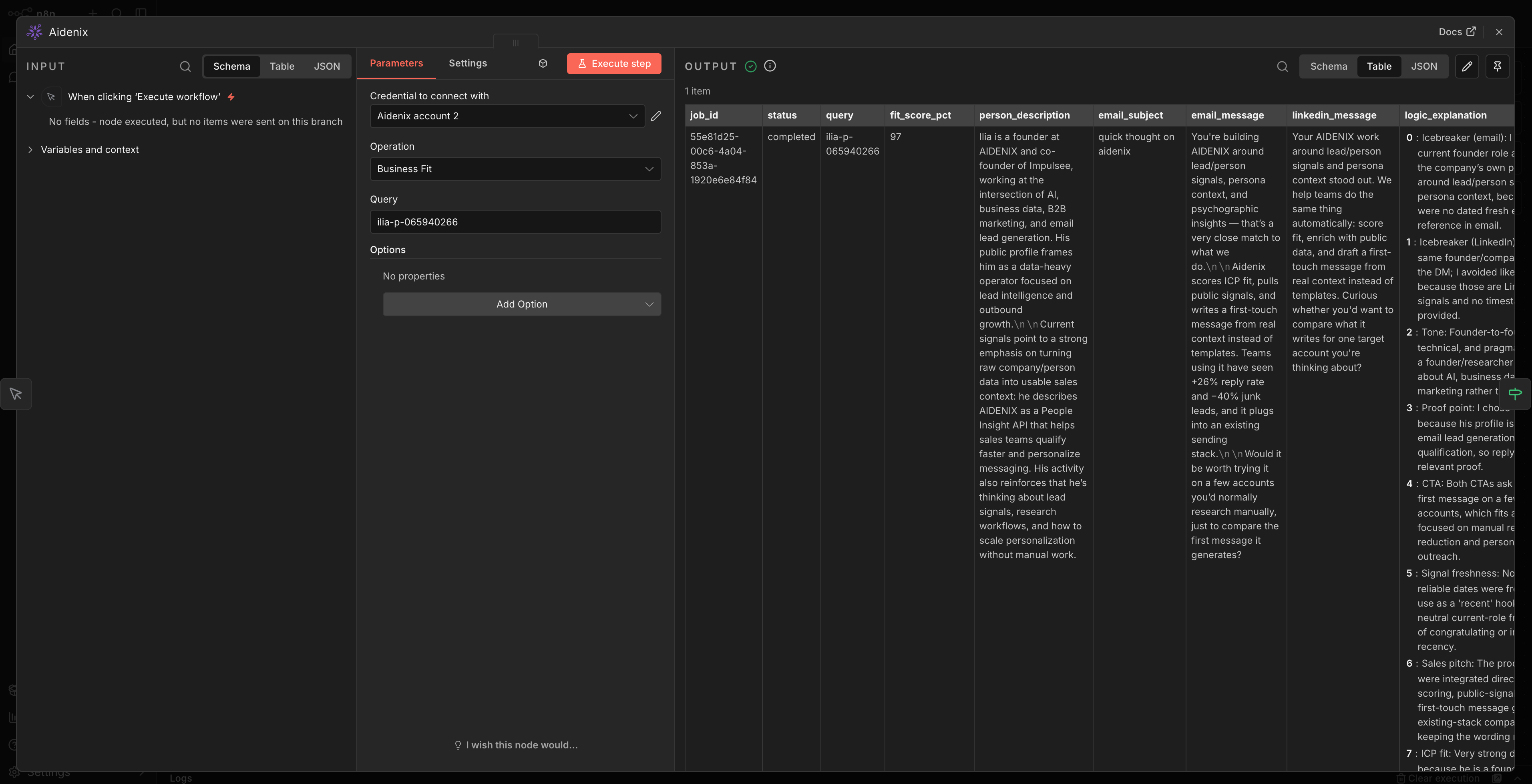The image size is (1532, 784).
Task: Click the output success checkmark icon
Action: [750, 66]
